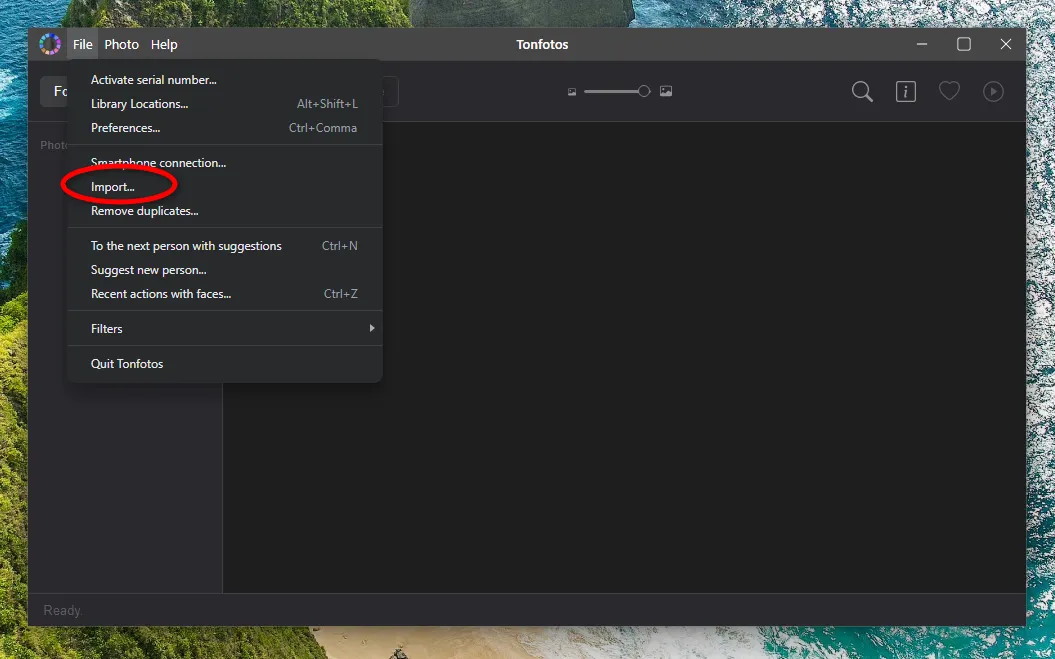Viewport: 1055px width, 659px height.
Task: Expand the Filters submenu
Action: coord(225,328)
